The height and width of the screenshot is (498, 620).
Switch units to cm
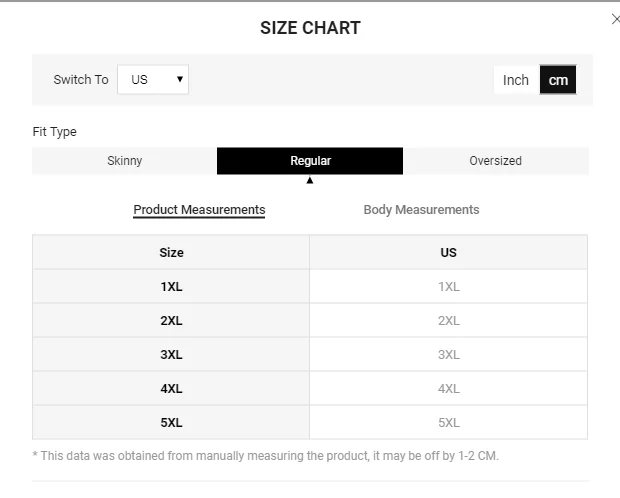pos(558,80)
